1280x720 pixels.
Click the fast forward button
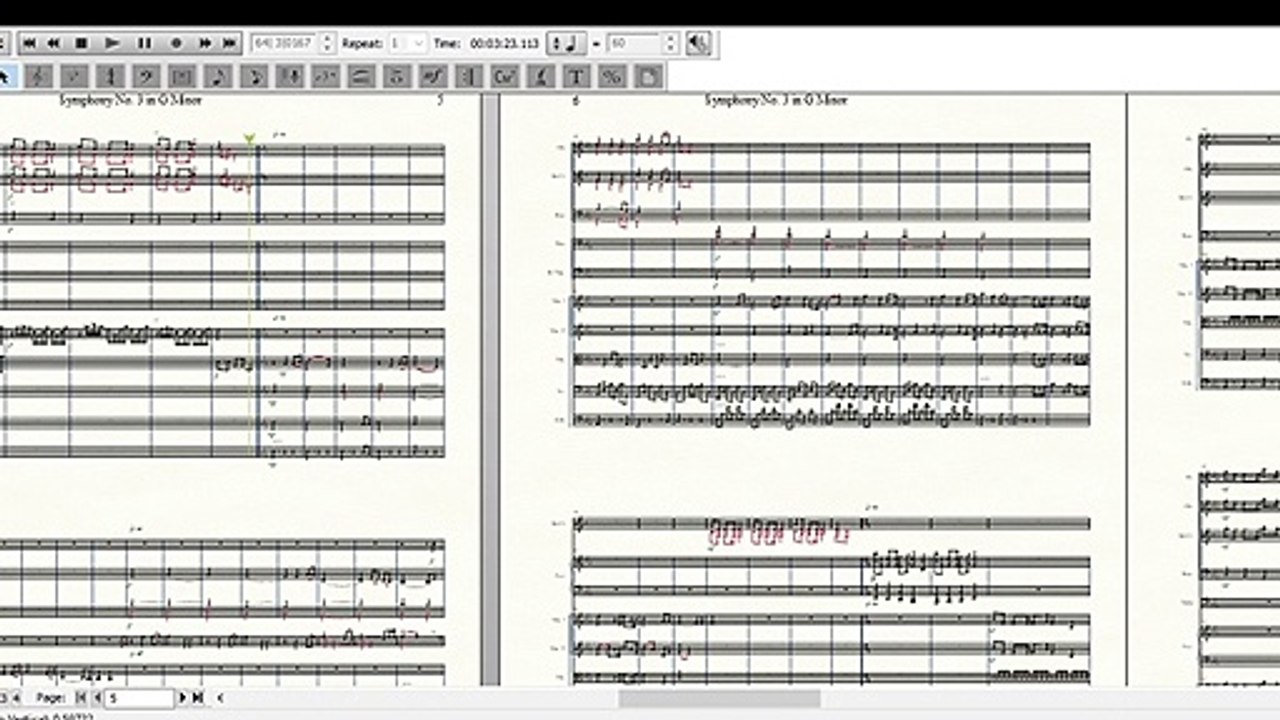(205, 44)
